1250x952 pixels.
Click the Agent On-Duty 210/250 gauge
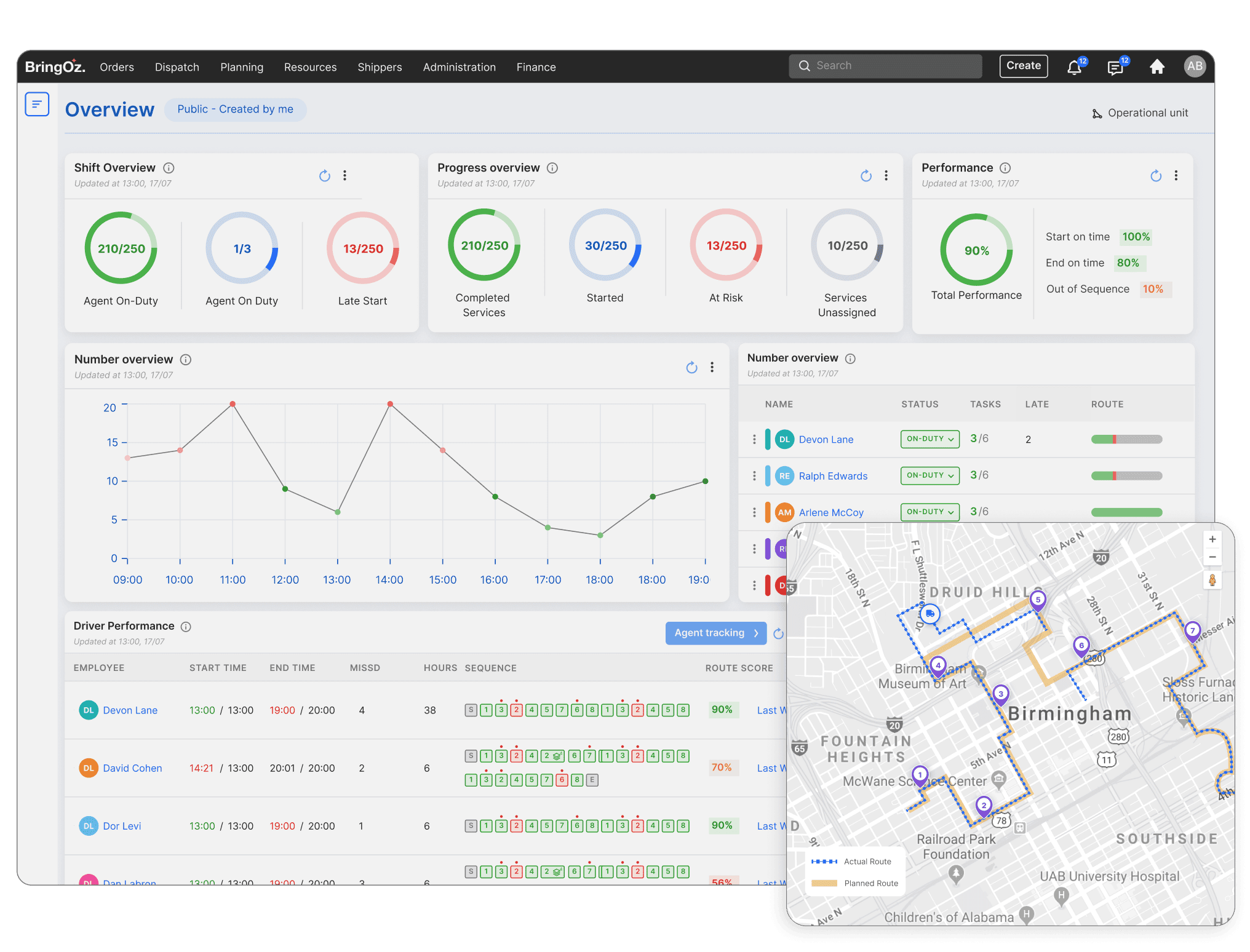tap(121, 248)
